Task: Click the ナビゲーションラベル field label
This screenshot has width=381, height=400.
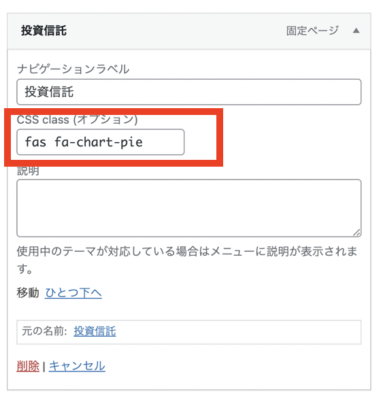Action: tap(73, 69)
